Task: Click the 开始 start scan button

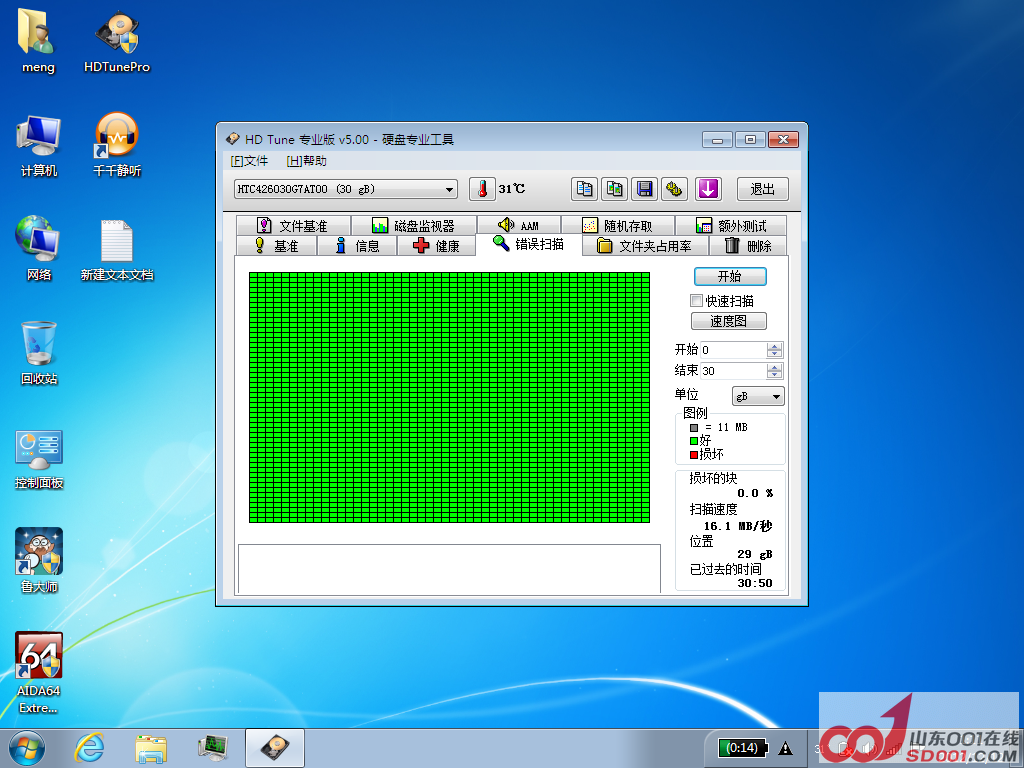Action: coord(729,276)
